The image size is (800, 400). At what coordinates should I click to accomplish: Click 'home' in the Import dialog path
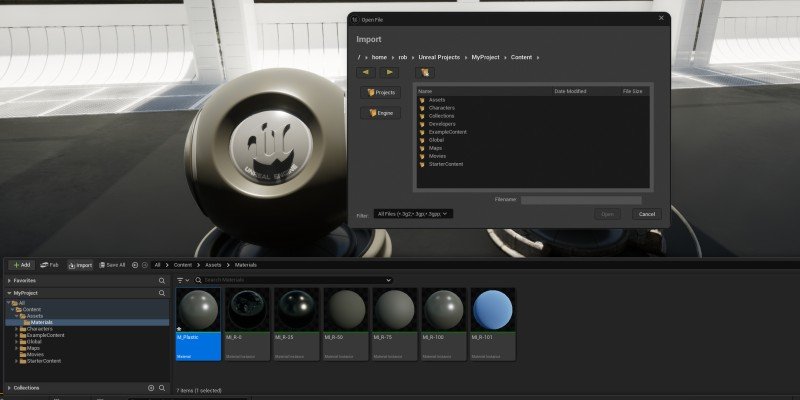point(379,57)
